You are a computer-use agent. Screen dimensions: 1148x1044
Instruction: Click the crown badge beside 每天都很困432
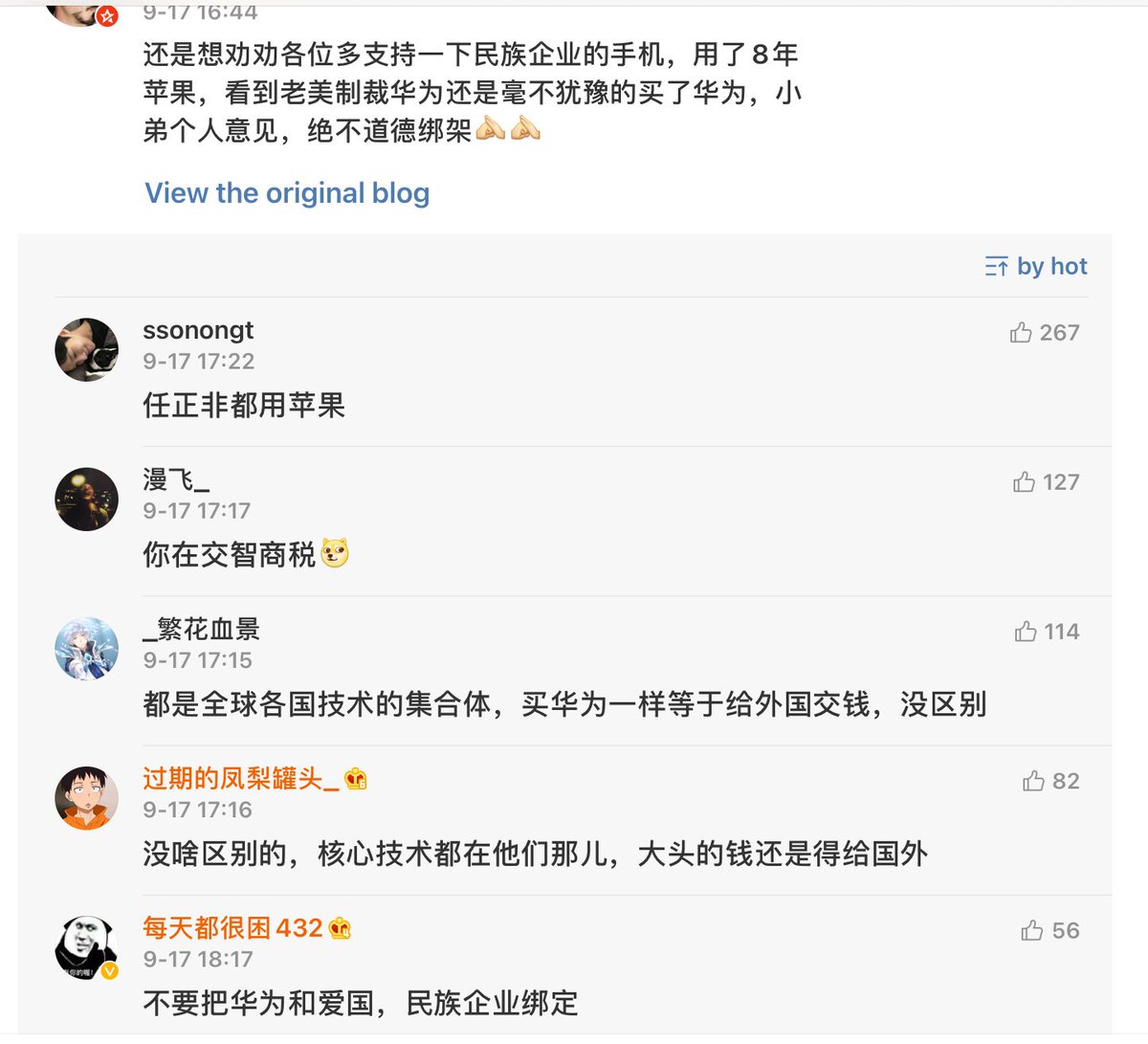(x=340, y=928)
